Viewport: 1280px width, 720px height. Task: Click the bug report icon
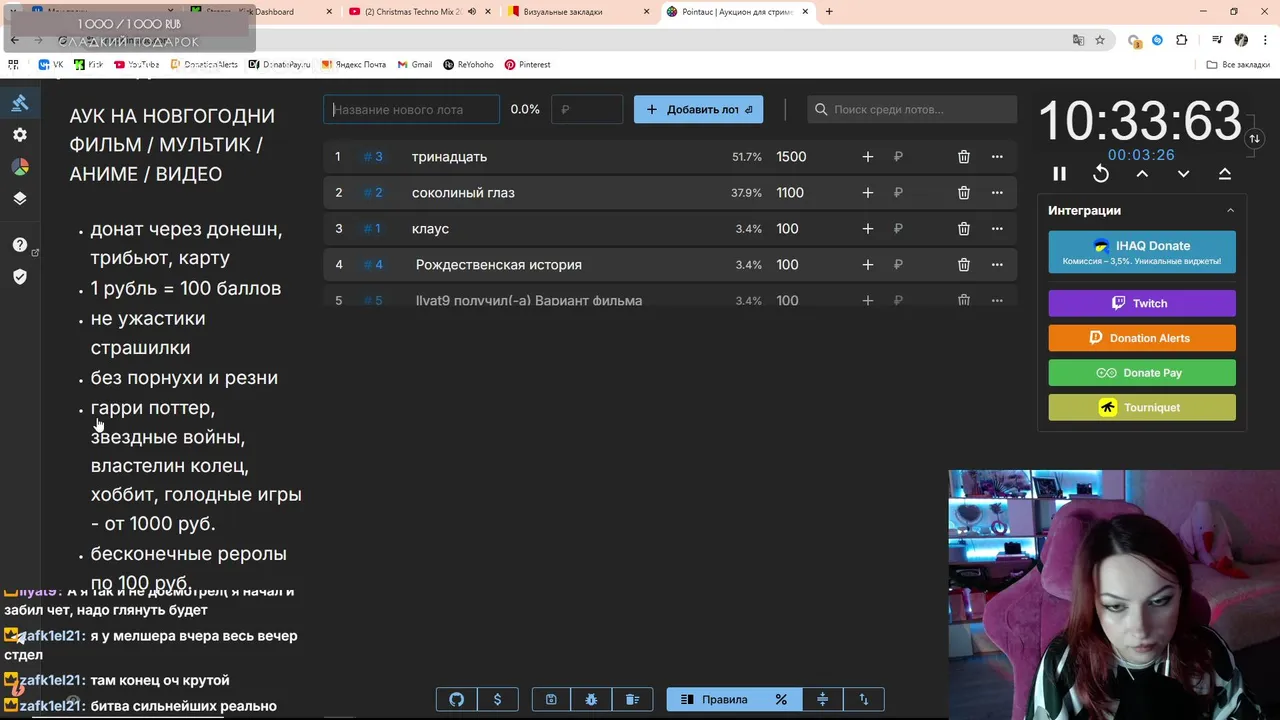click(x=592, y=699)
